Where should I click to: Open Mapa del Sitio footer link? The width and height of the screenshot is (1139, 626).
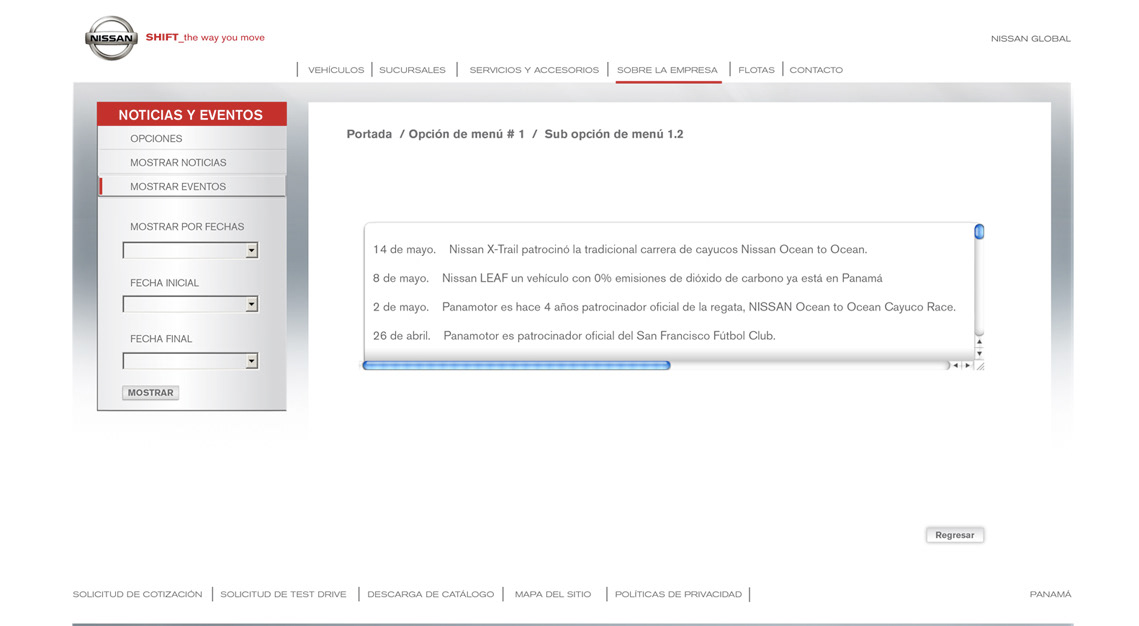point(553,594)
